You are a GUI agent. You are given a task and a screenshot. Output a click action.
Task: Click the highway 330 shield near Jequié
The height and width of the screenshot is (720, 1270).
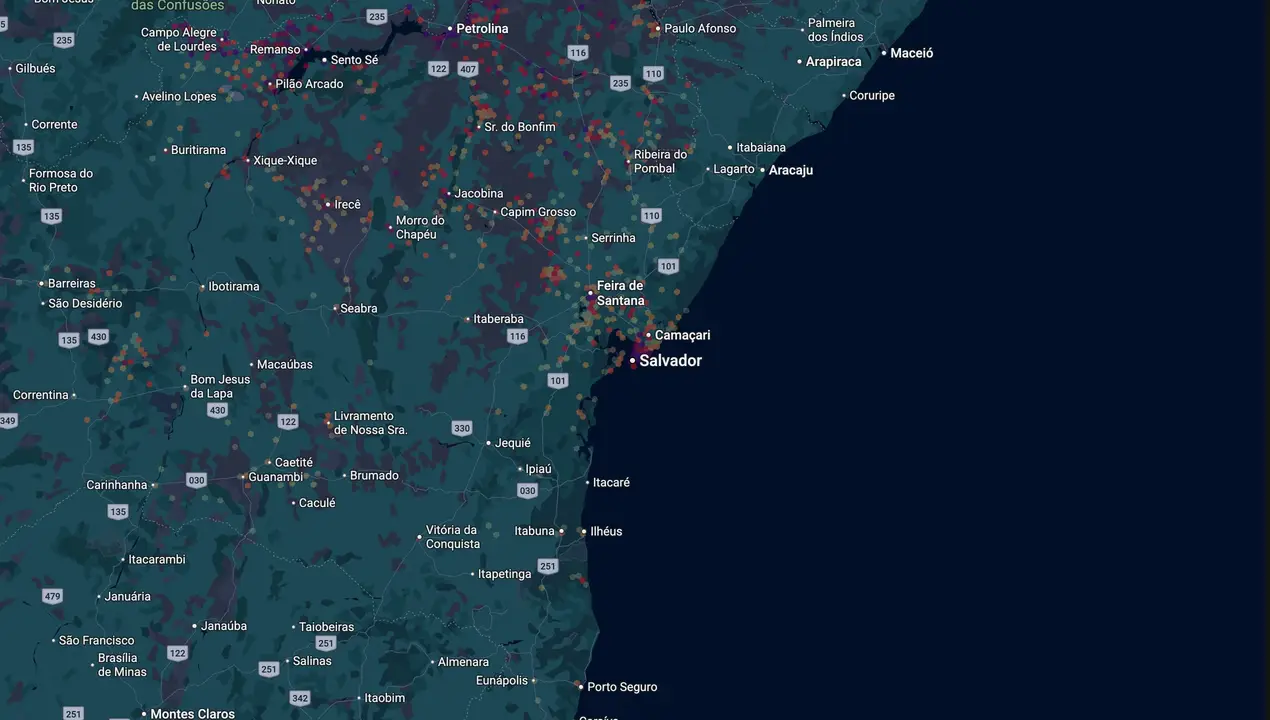(461, 428)
